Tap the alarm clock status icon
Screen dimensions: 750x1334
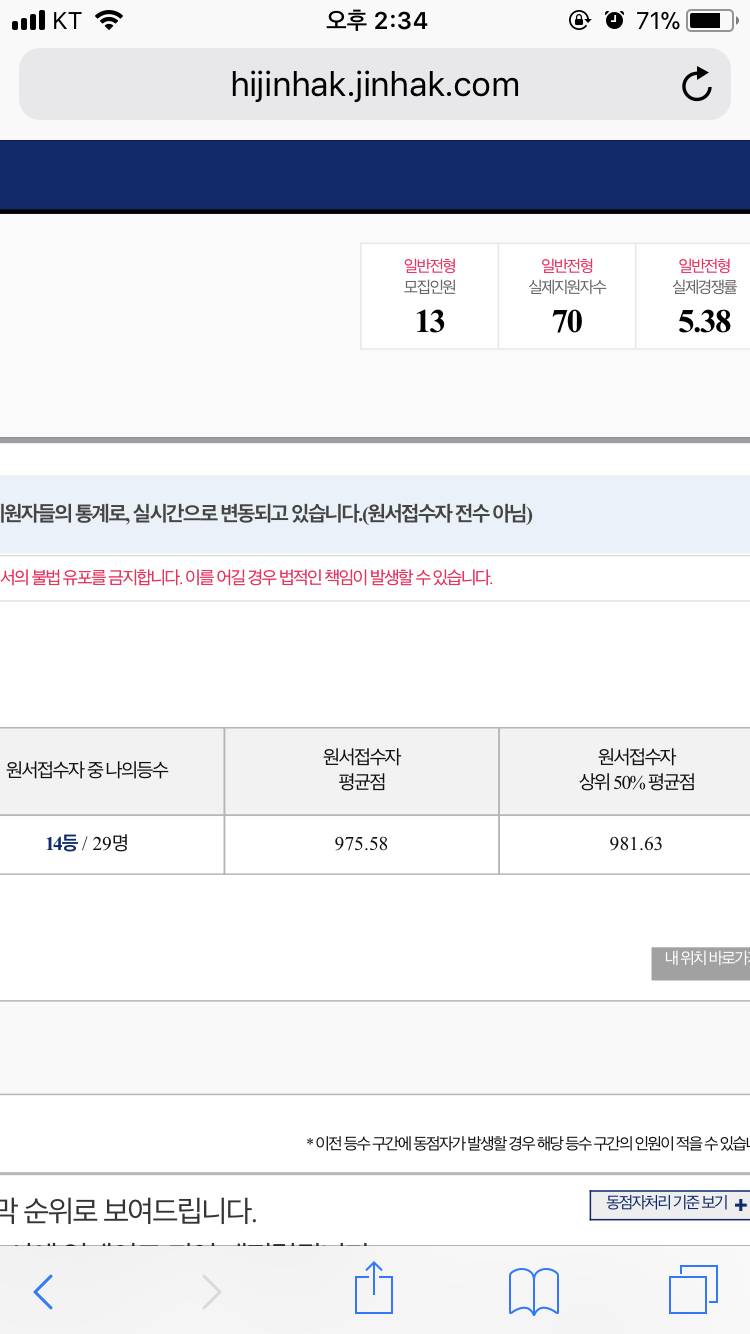pos(613,19)
